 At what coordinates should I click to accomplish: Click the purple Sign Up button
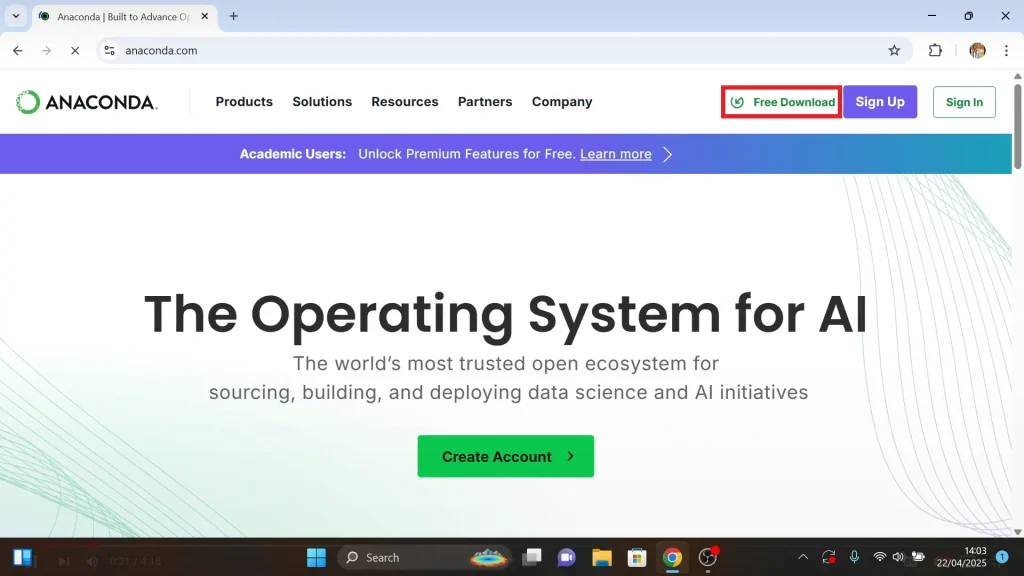coord(880,102)
